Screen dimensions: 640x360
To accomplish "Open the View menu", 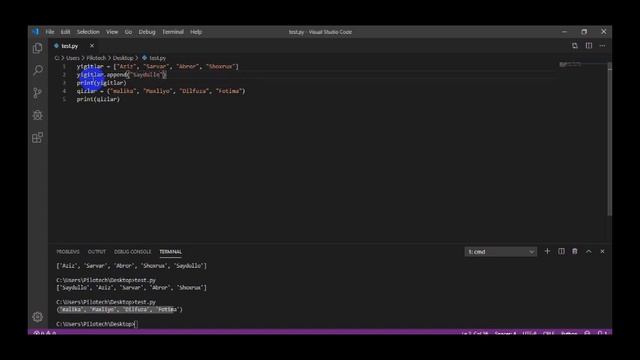I will coord(112,32).
